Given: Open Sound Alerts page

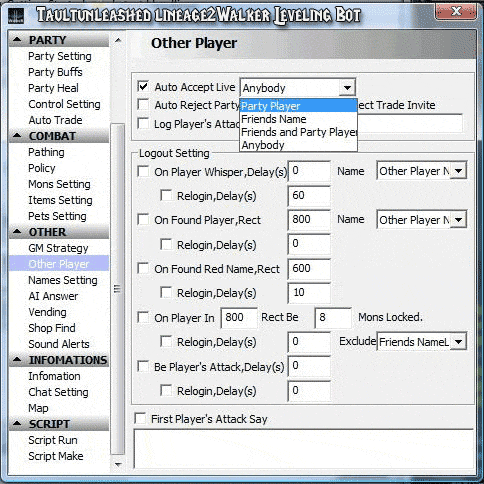Looking at the screenshot, I should [59, 344].
